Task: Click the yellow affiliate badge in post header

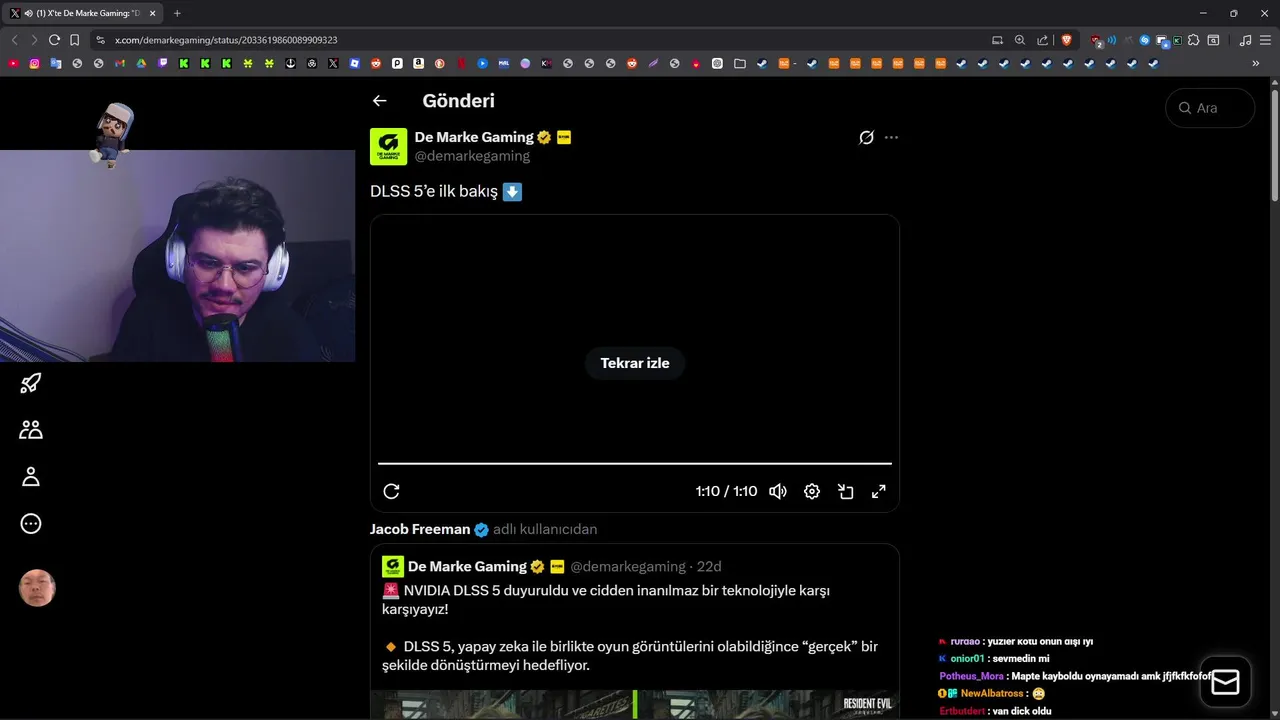Action: 564,137
